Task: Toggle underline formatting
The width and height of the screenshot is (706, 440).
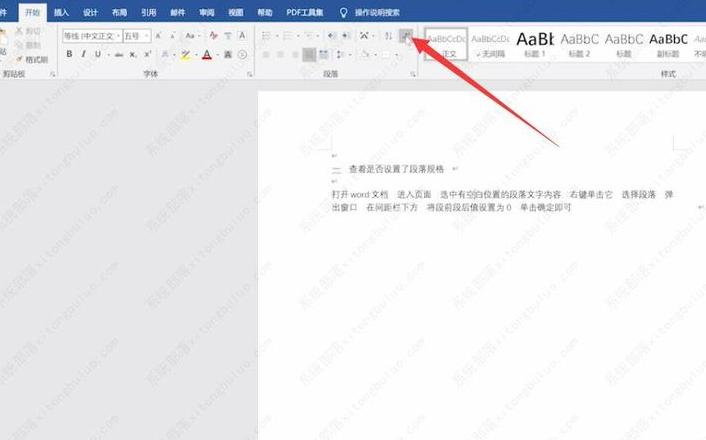Action: click(x=98, y=54)
